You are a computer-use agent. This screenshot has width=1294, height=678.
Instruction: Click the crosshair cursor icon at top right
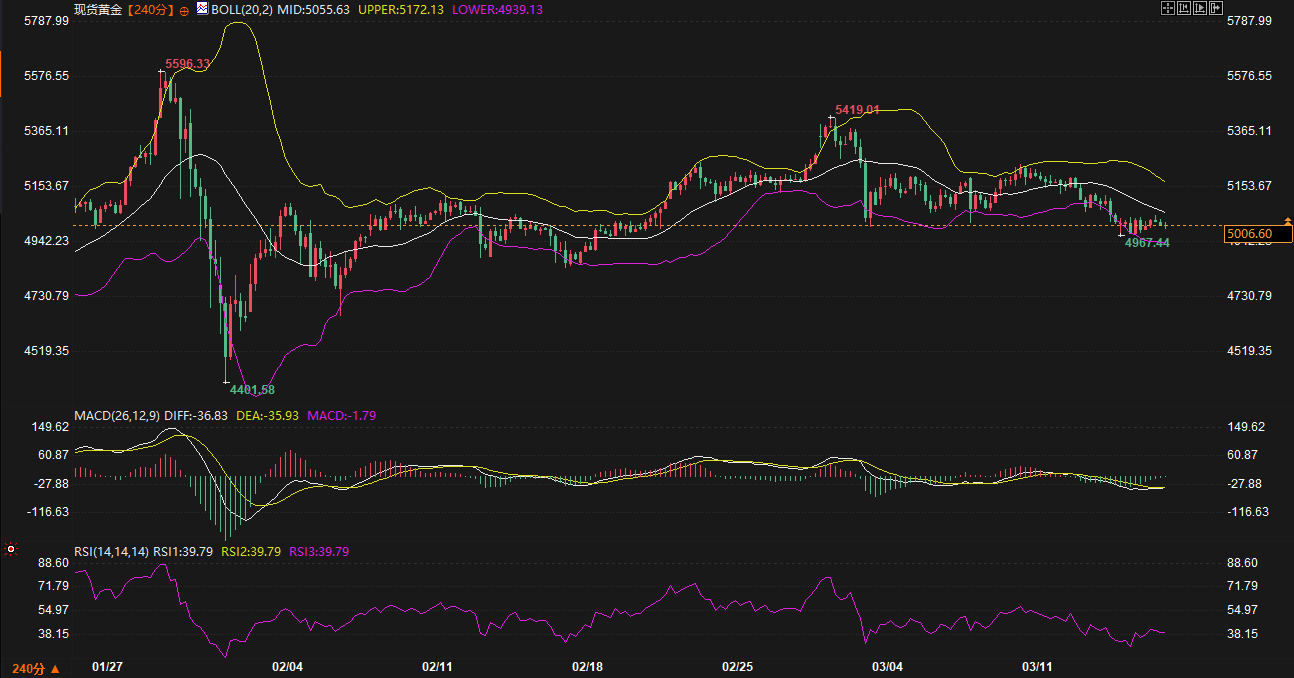(1167, 8)
